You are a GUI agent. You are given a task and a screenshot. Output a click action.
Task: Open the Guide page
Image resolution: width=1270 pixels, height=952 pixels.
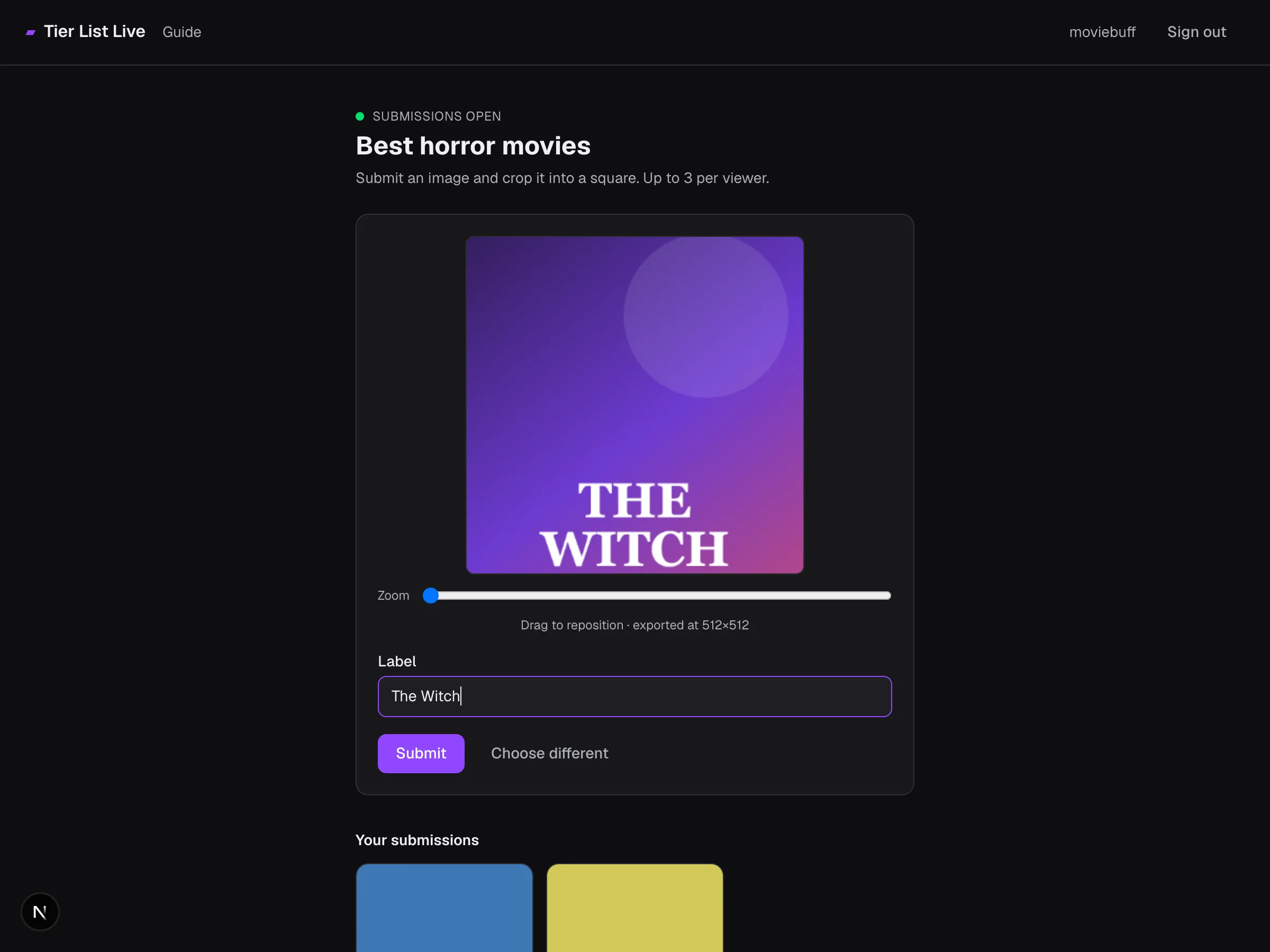click(182, 32)
